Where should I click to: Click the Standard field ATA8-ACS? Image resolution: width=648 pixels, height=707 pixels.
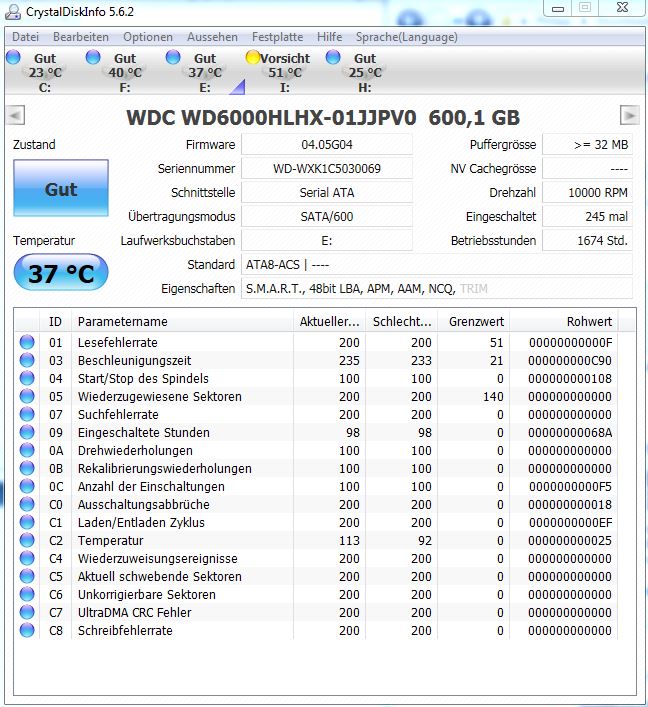point(437,264)
